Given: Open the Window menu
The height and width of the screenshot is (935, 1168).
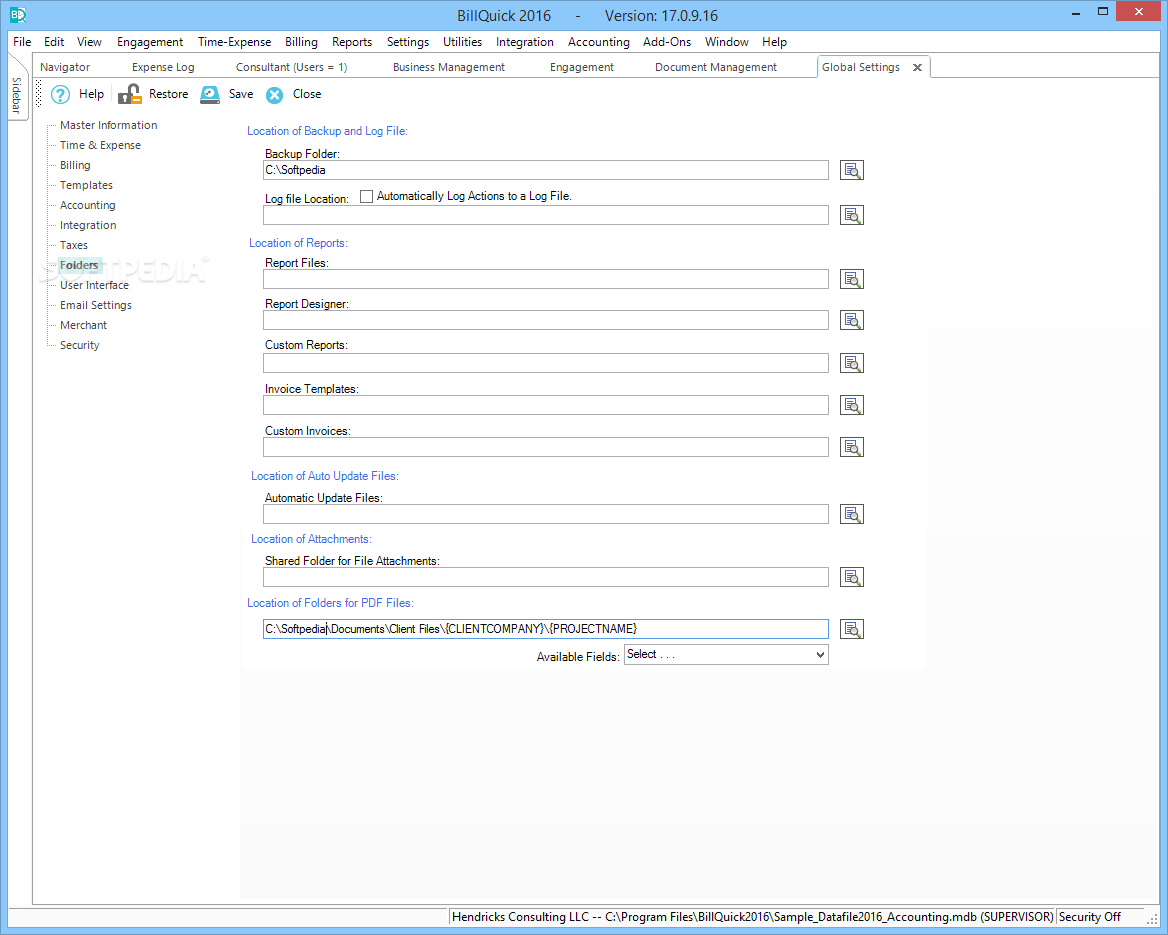Looking at the screenshot, I should tap(726, 42).
